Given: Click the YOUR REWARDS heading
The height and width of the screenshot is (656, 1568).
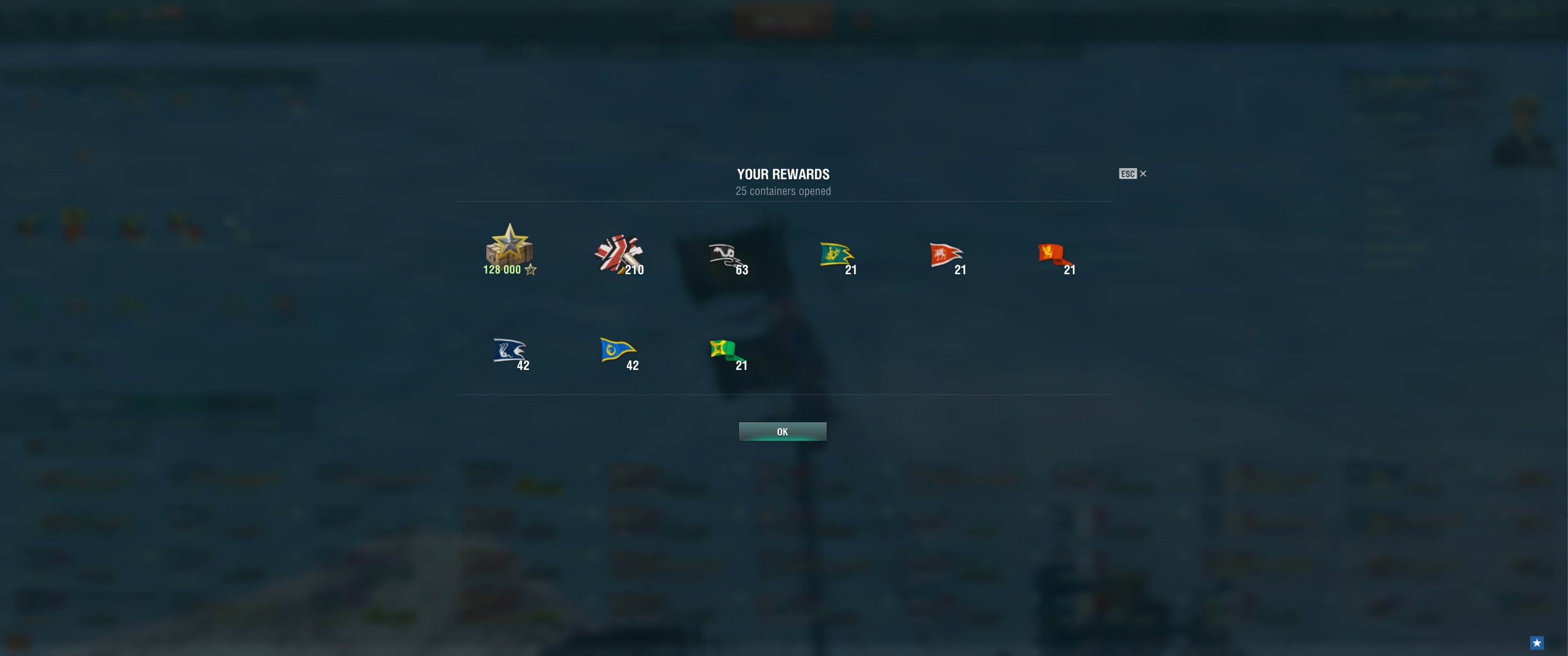Looking at the screenshot, I should (x=783, y=174).
